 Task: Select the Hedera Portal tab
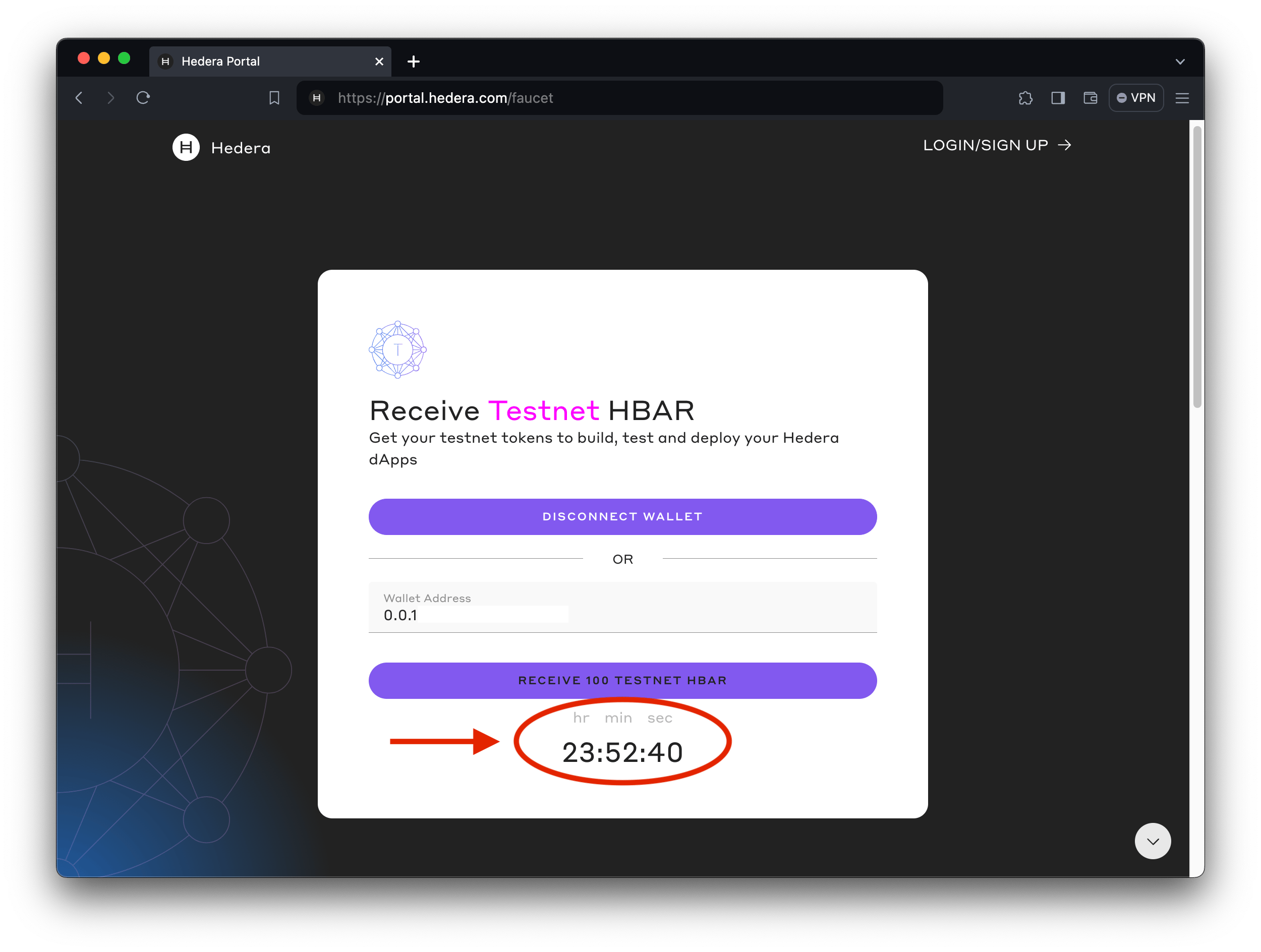pyautogui.click(x=270, y=62)
